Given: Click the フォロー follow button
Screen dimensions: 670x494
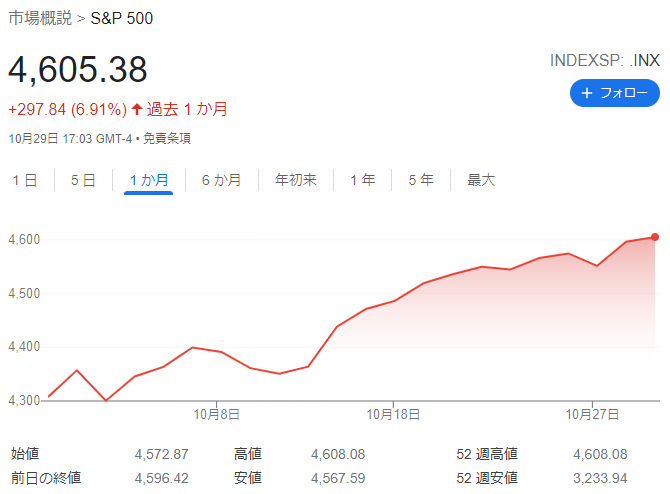Looking at the screenshot, I should pos(614,93).
